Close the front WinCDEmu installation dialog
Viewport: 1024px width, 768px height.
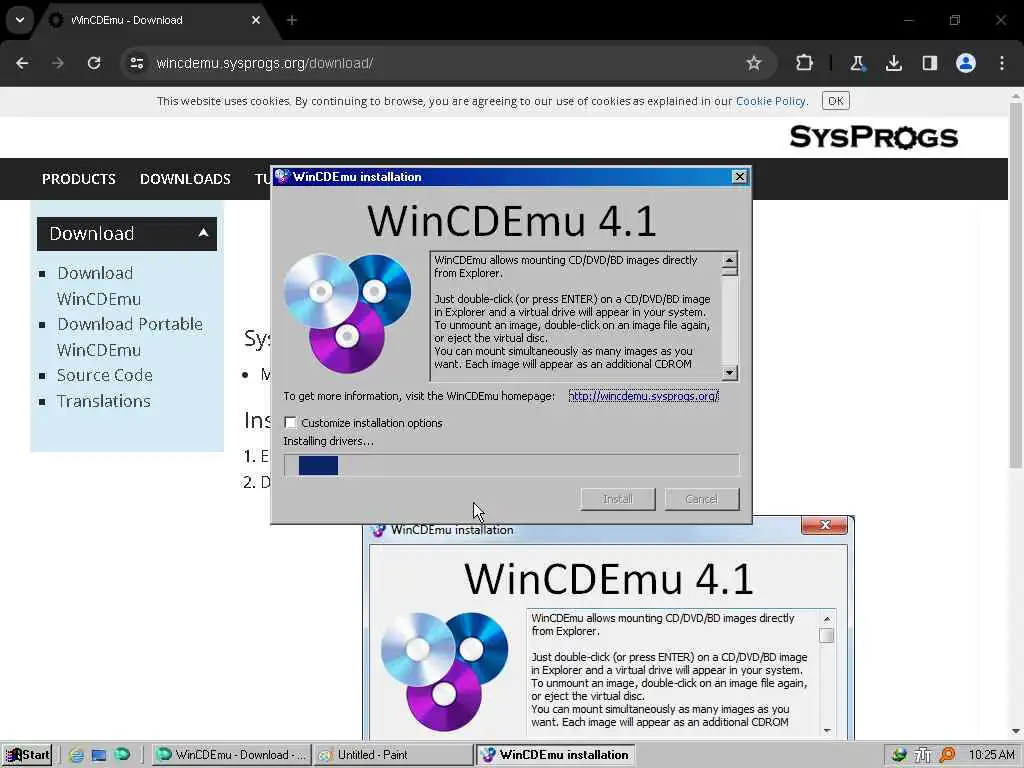739,176
